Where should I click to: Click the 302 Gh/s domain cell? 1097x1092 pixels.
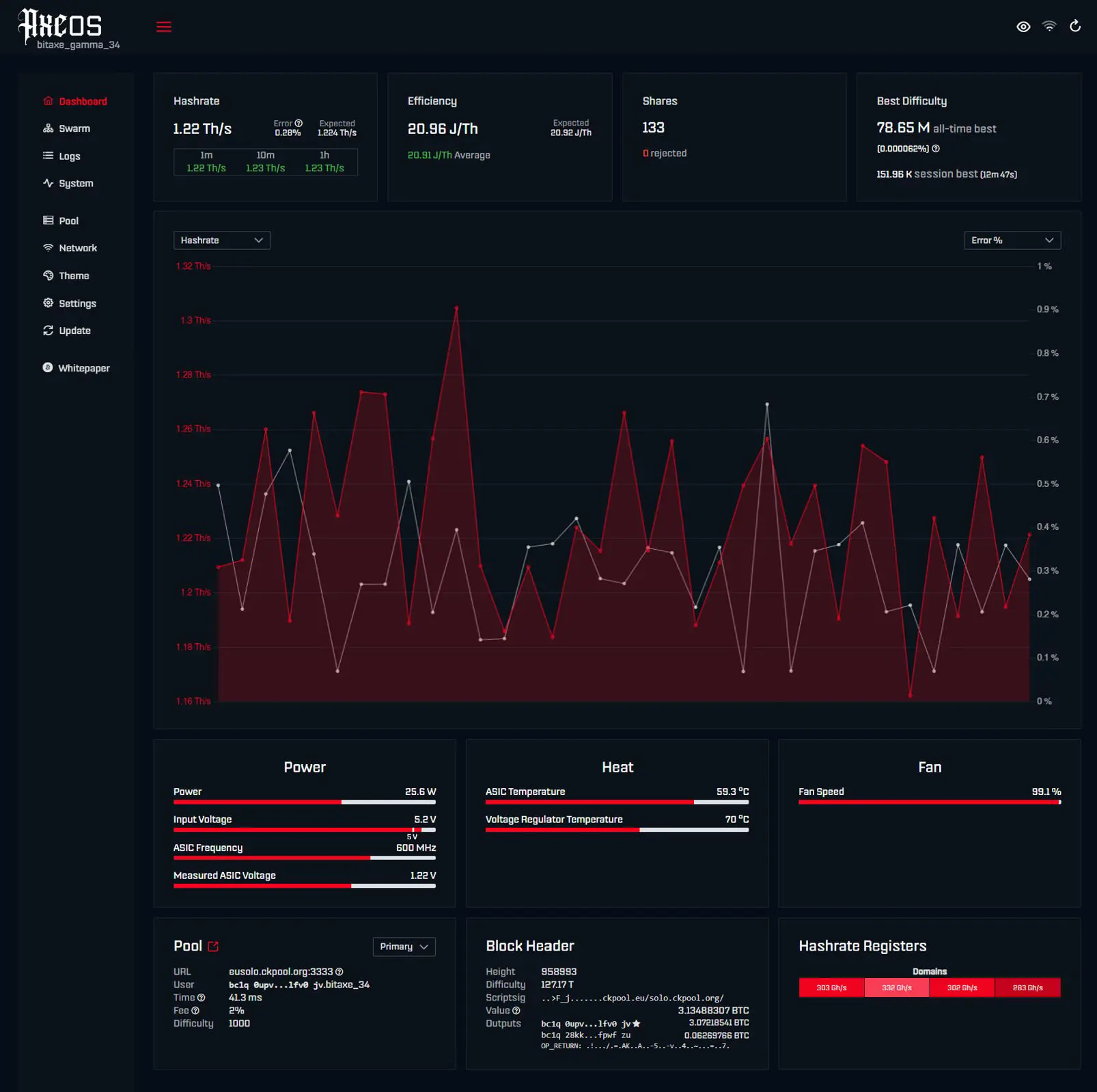coord(962,988)
